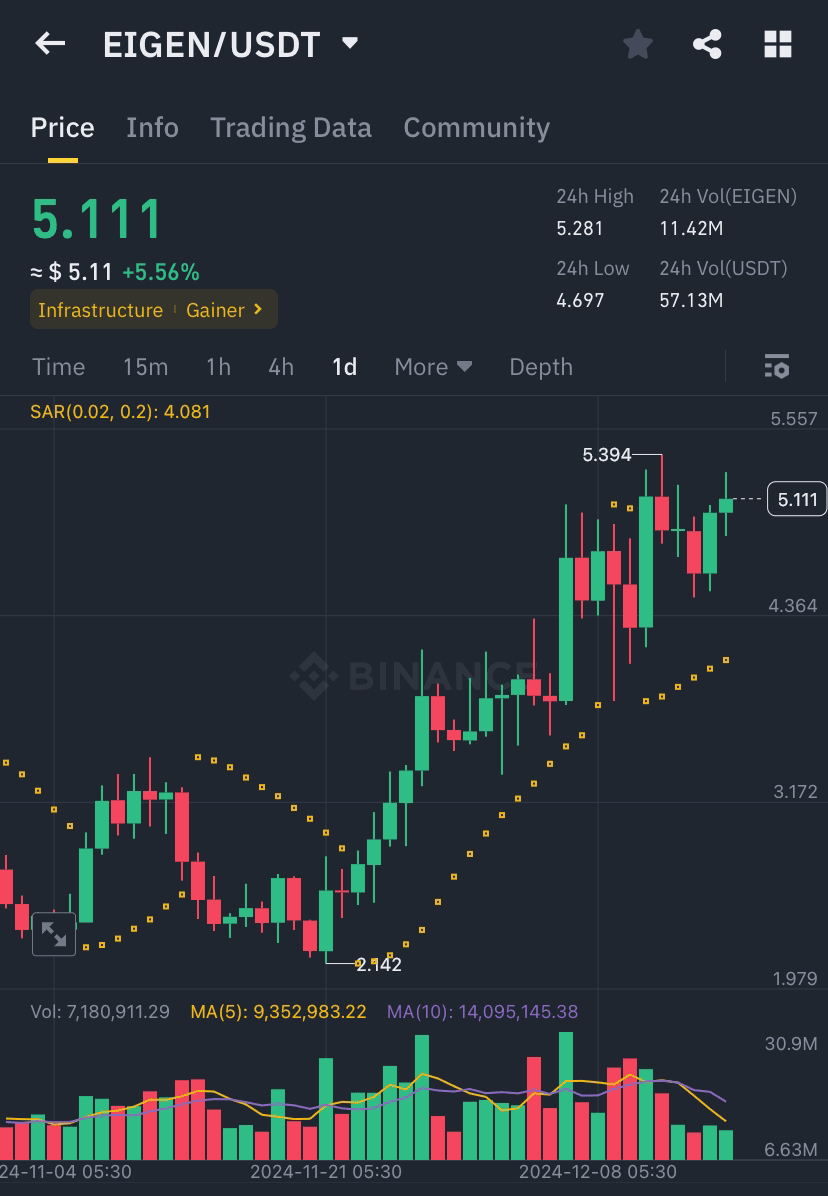Open the More timeframes dropdown
The width and height of the screenshot is (828, 1196).
[x=433, y=367]
